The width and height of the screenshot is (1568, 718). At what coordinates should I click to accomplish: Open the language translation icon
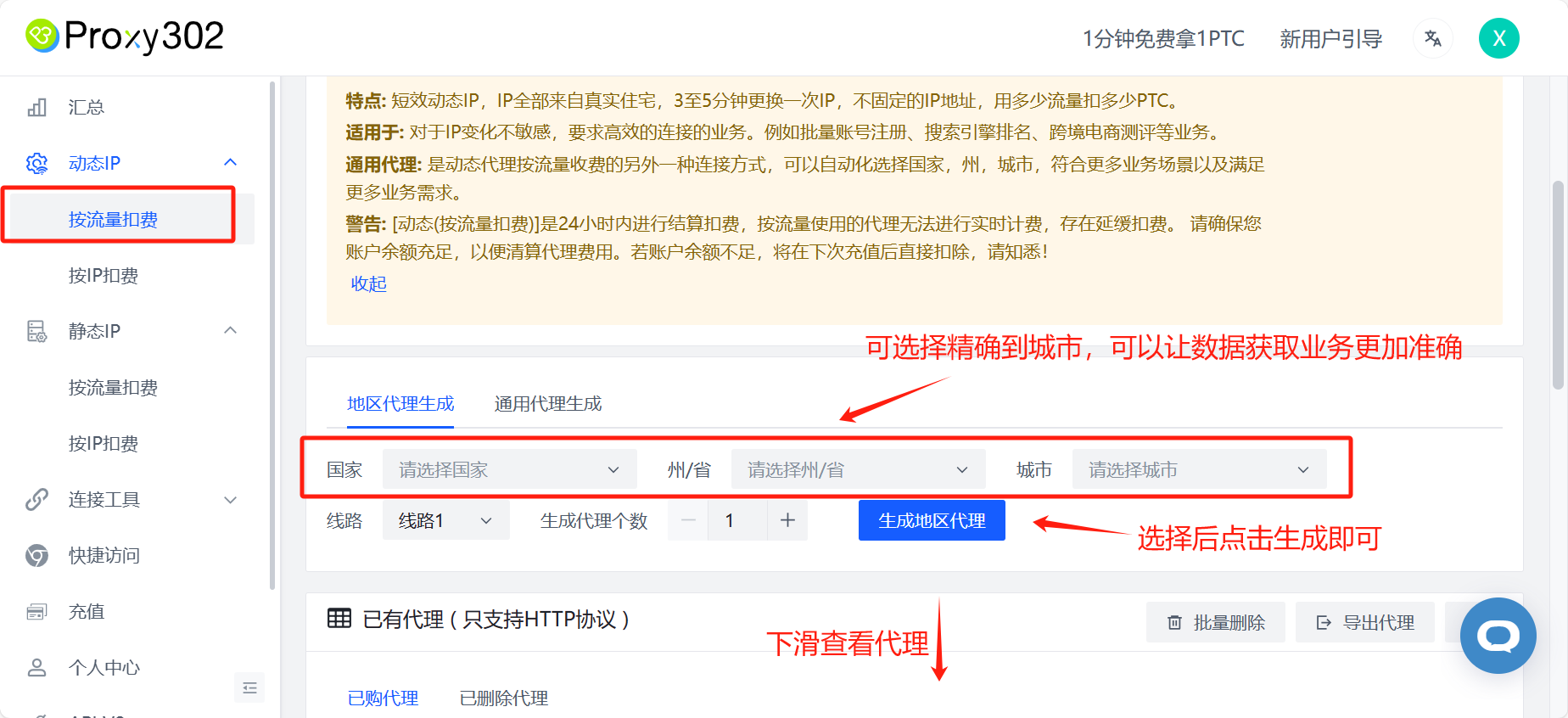[x=1433, y=38]
